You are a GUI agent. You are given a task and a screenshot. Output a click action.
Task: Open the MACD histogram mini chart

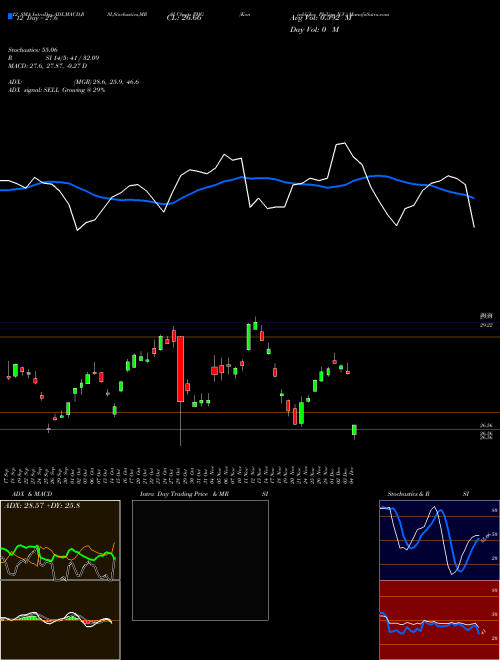[60, 620]
